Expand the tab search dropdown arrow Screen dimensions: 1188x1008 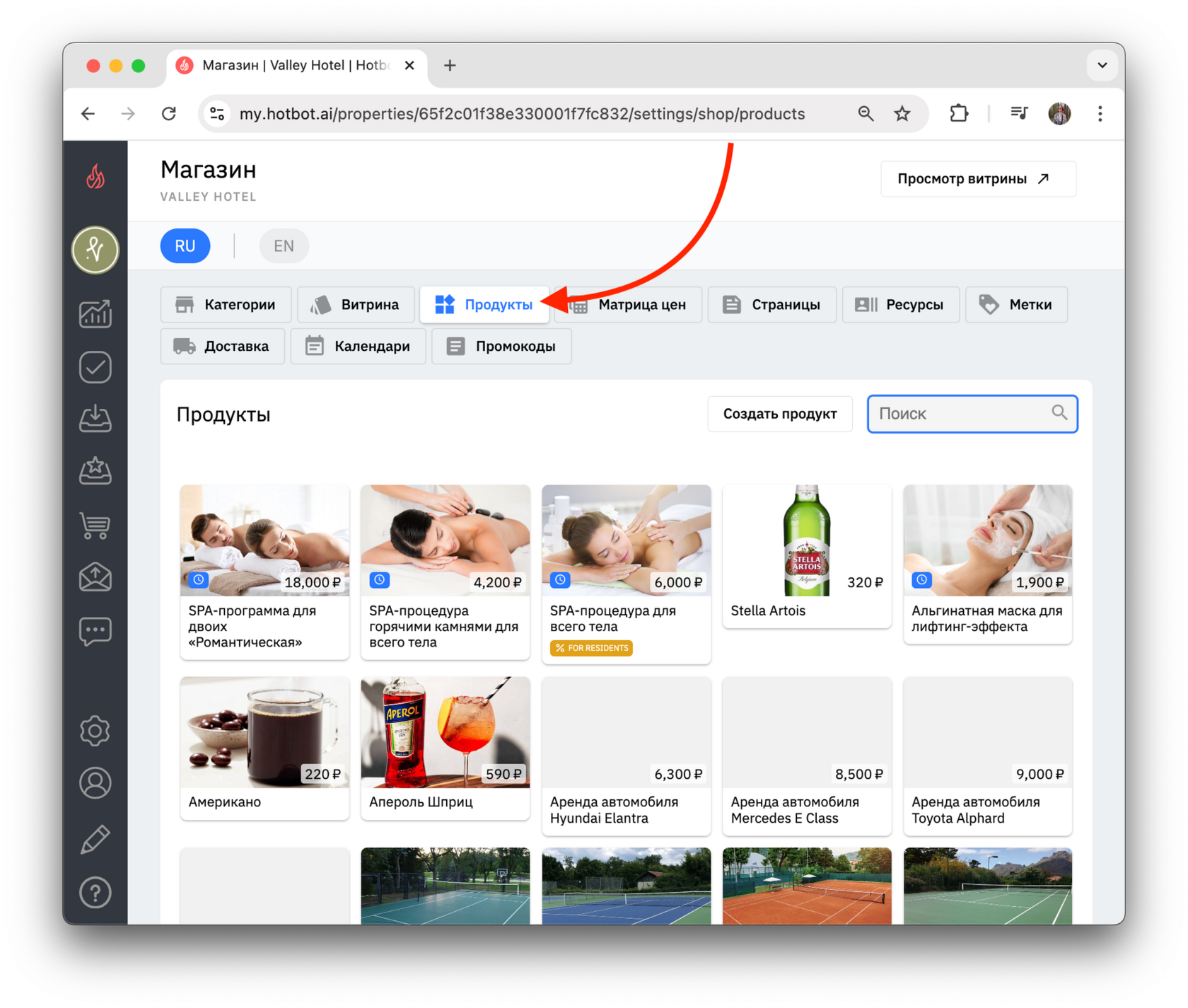click(x=1102, y=66)
